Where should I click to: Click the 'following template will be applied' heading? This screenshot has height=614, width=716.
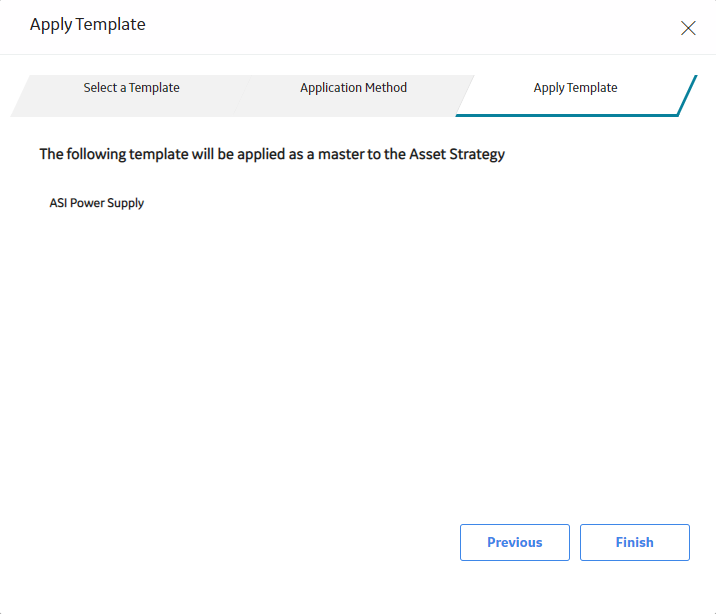tap(272, 154)
